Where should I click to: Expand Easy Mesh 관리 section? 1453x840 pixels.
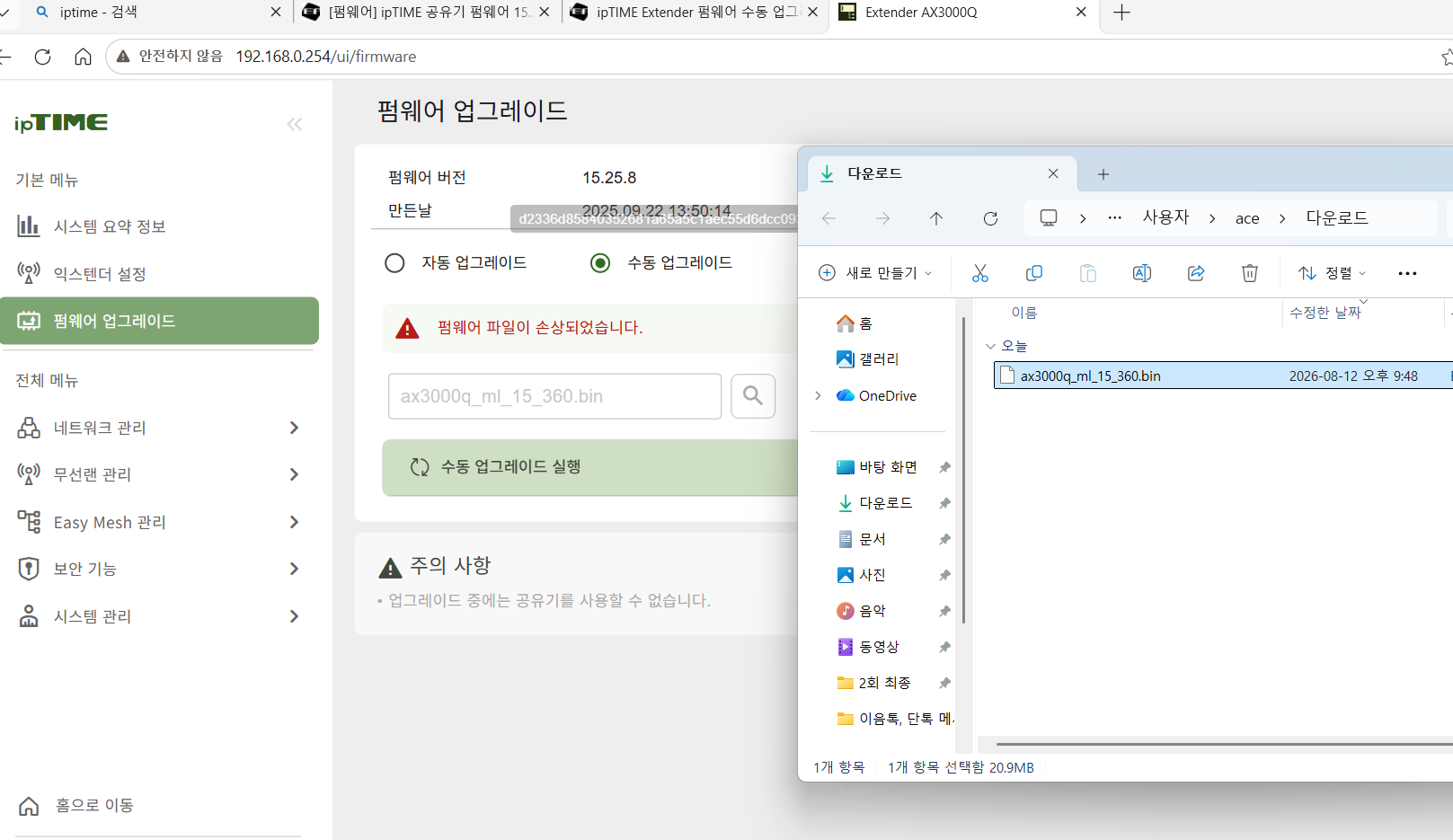[159, 522]
